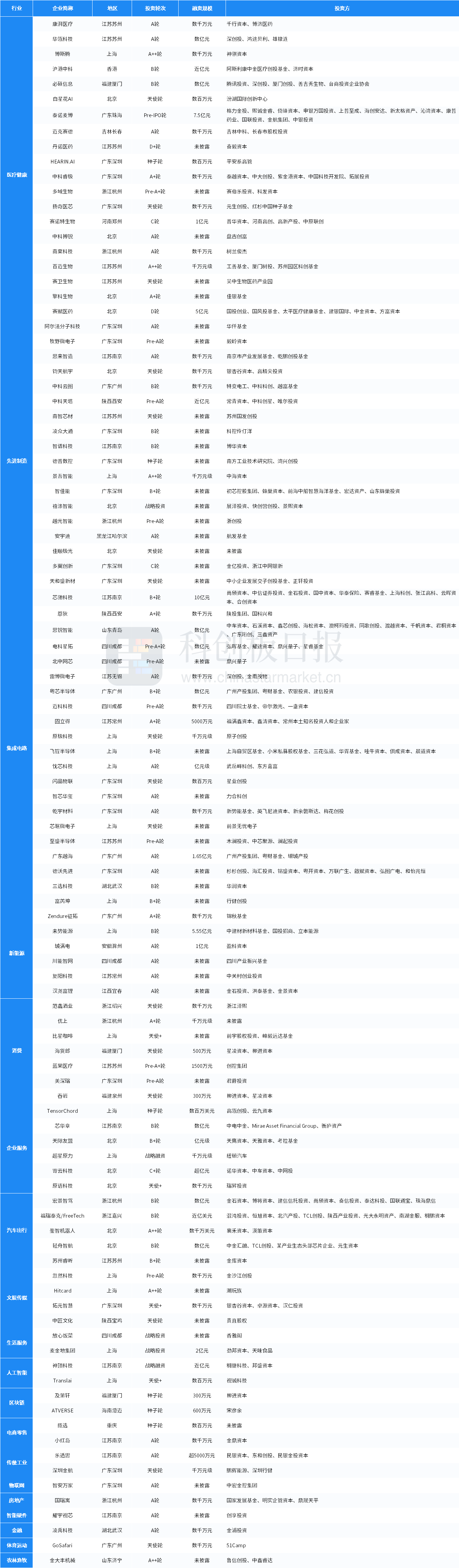Click the '投资方' column header
This screenshot has height=1568, width=459.
(x=342, y=9)
